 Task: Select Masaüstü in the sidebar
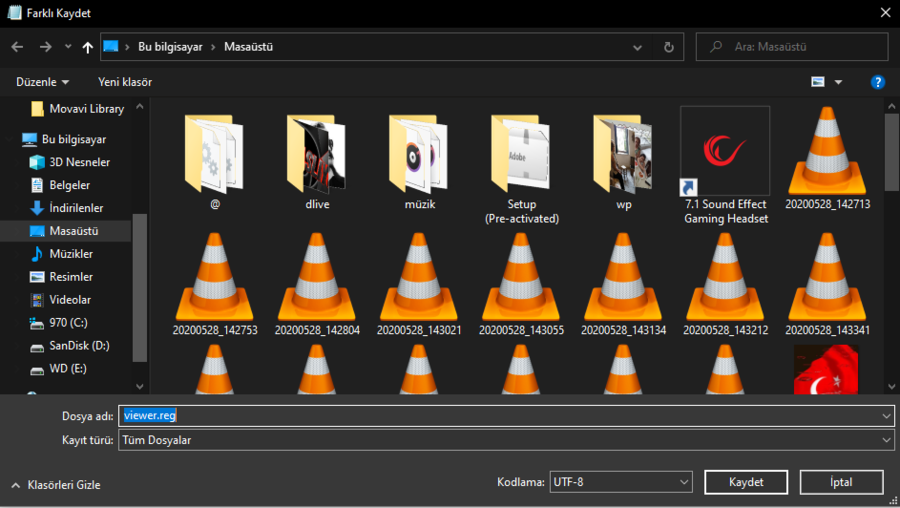point(65,231)
